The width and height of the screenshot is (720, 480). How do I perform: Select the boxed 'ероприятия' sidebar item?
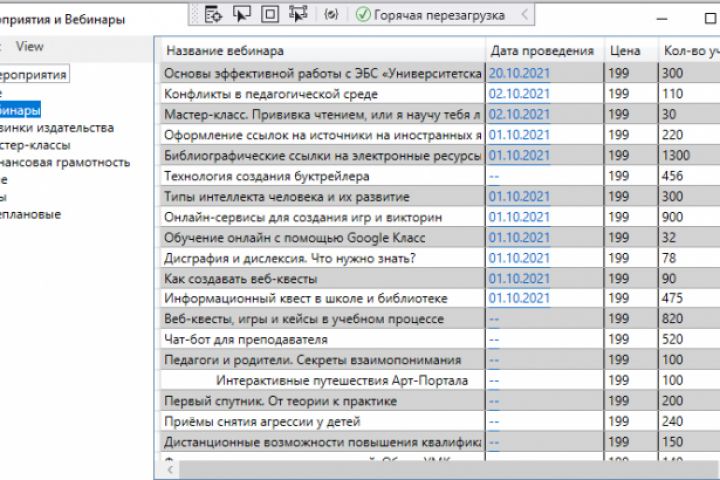pos(34,74)
